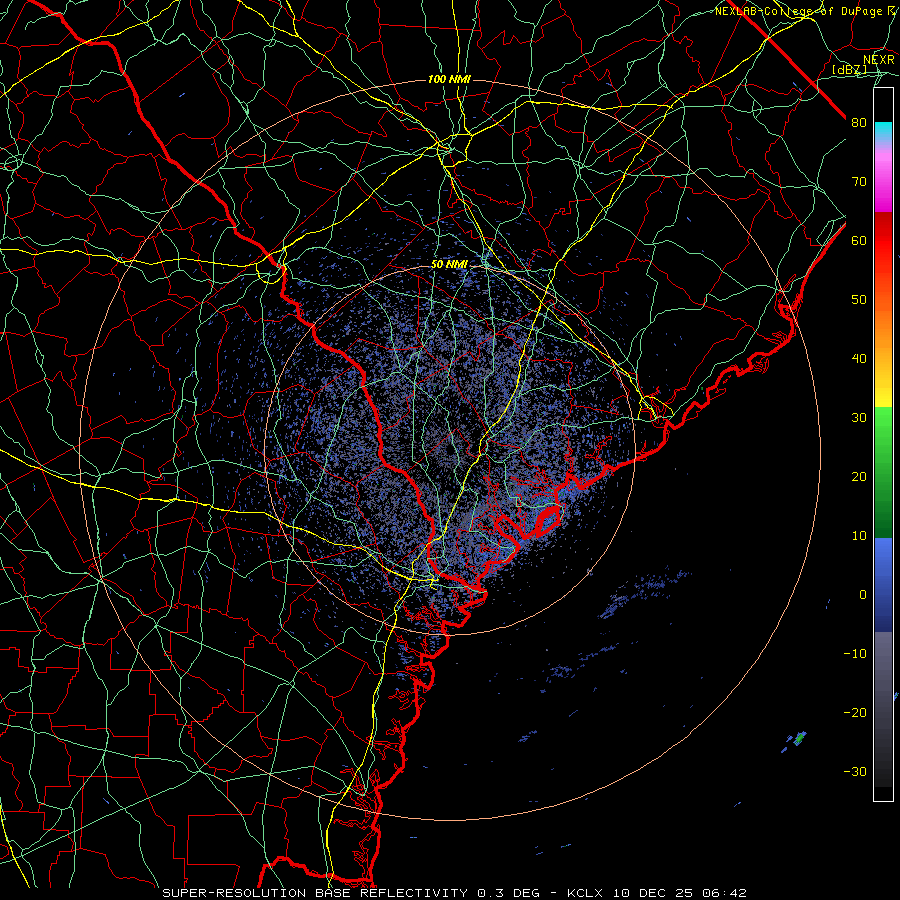The height and width of the screenshot is (900, 900).
Task: Click the "100 NMI" range ring label
Action: click(449, 79)
